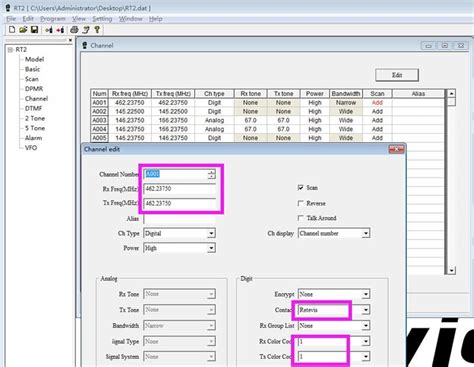Viewport: 474px width, 367px height.
Task: Open the Program menu
Action: point(53,19)
